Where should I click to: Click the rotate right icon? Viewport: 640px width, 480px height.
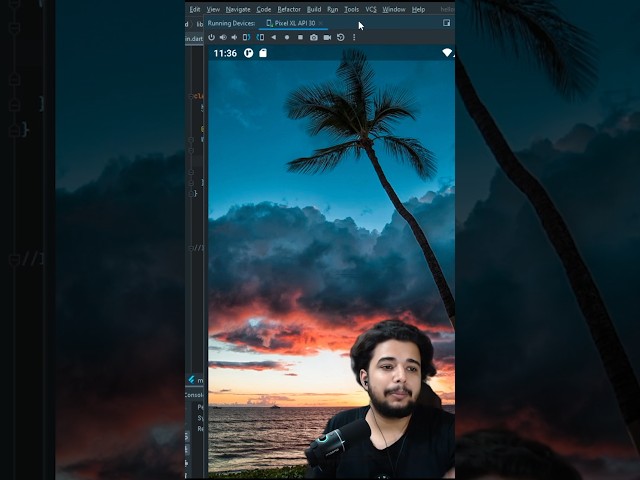coord(260,37)
